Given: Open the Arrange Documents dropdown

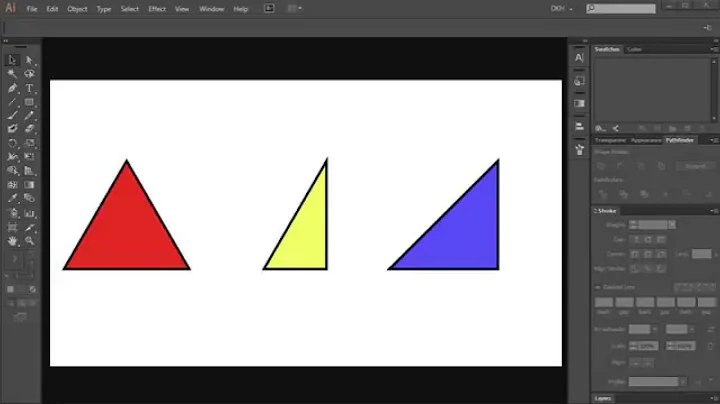Looking at the screenshot, I should click(x=294, y=8).
